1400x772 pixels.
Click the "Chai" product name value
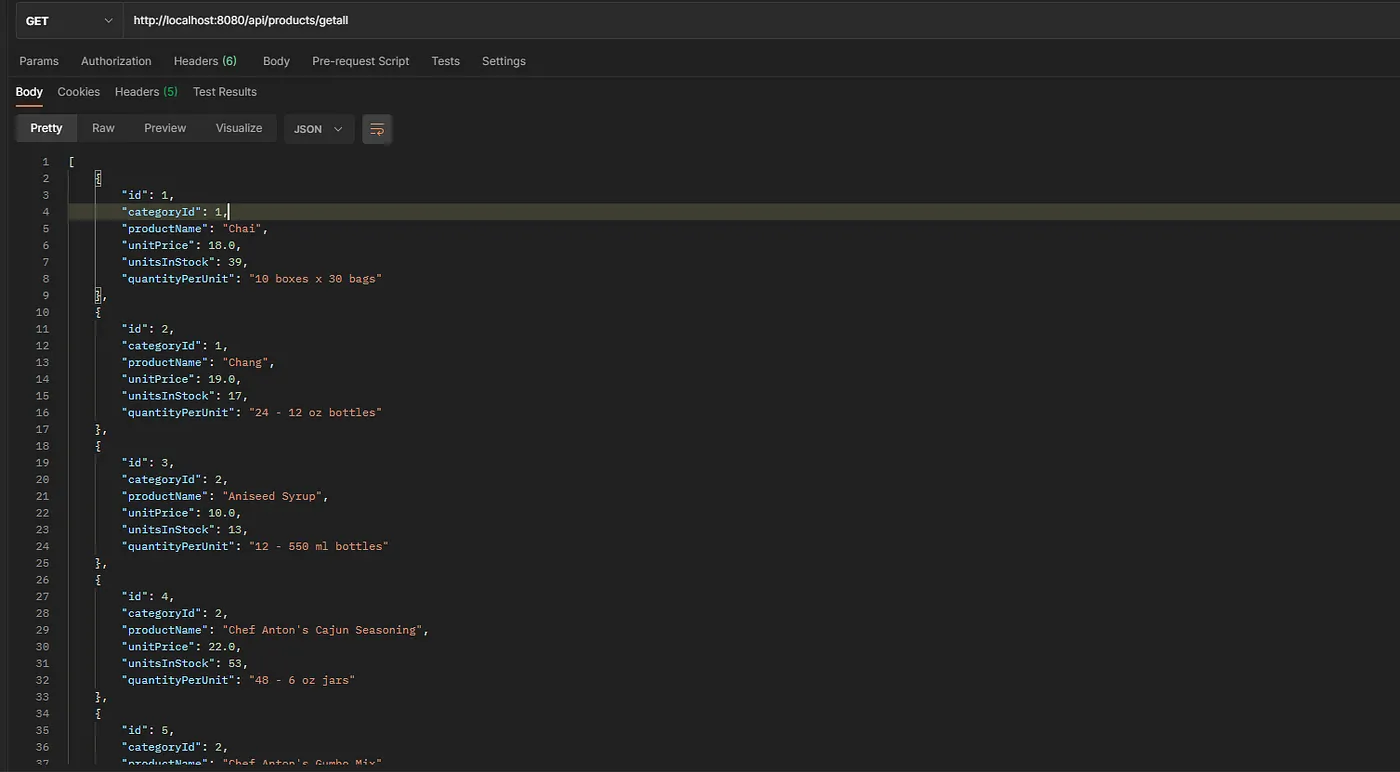click(x=242, y=229)
